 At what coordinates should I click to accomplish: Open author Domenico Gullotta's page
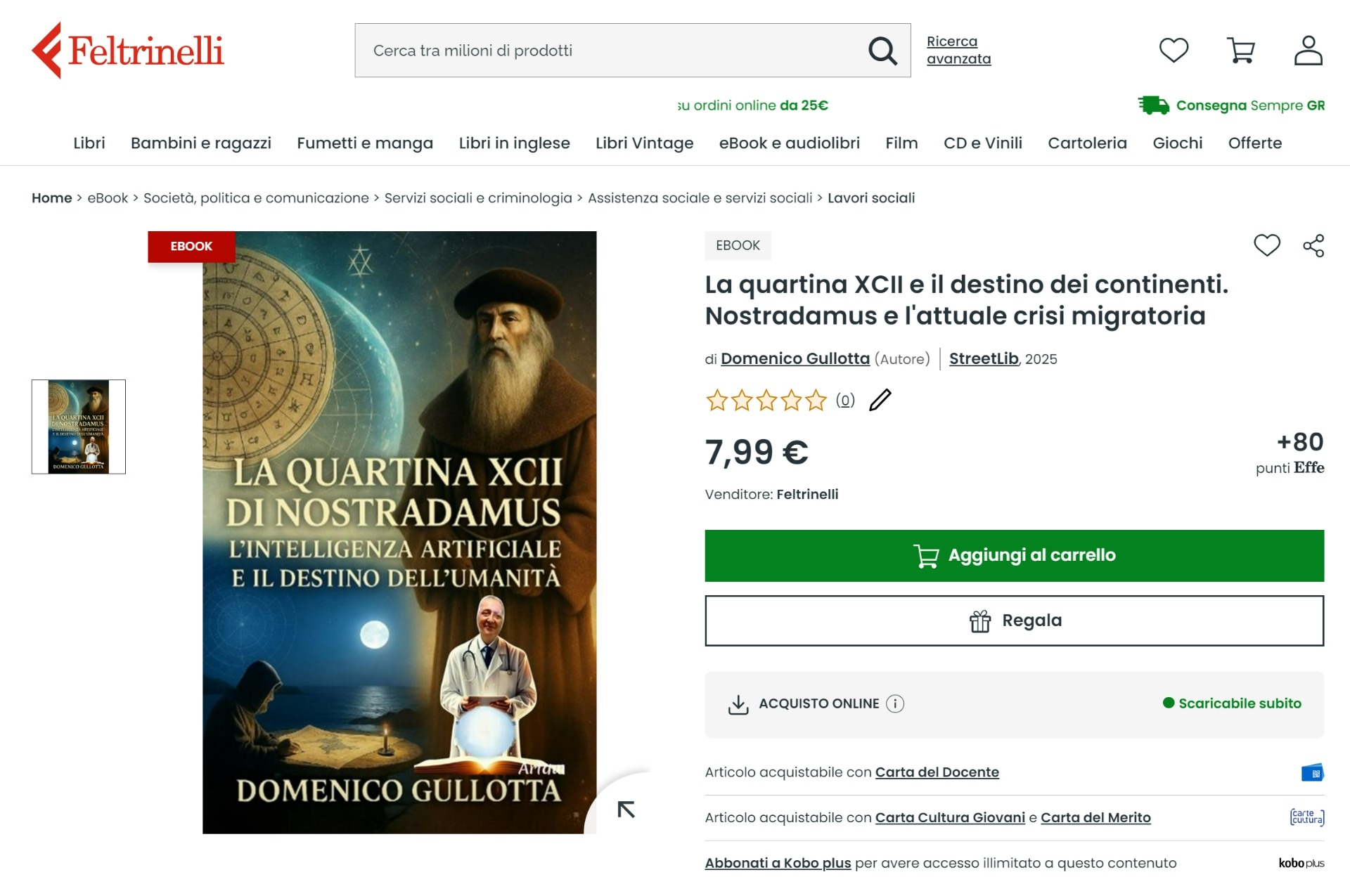click(795, 359)
